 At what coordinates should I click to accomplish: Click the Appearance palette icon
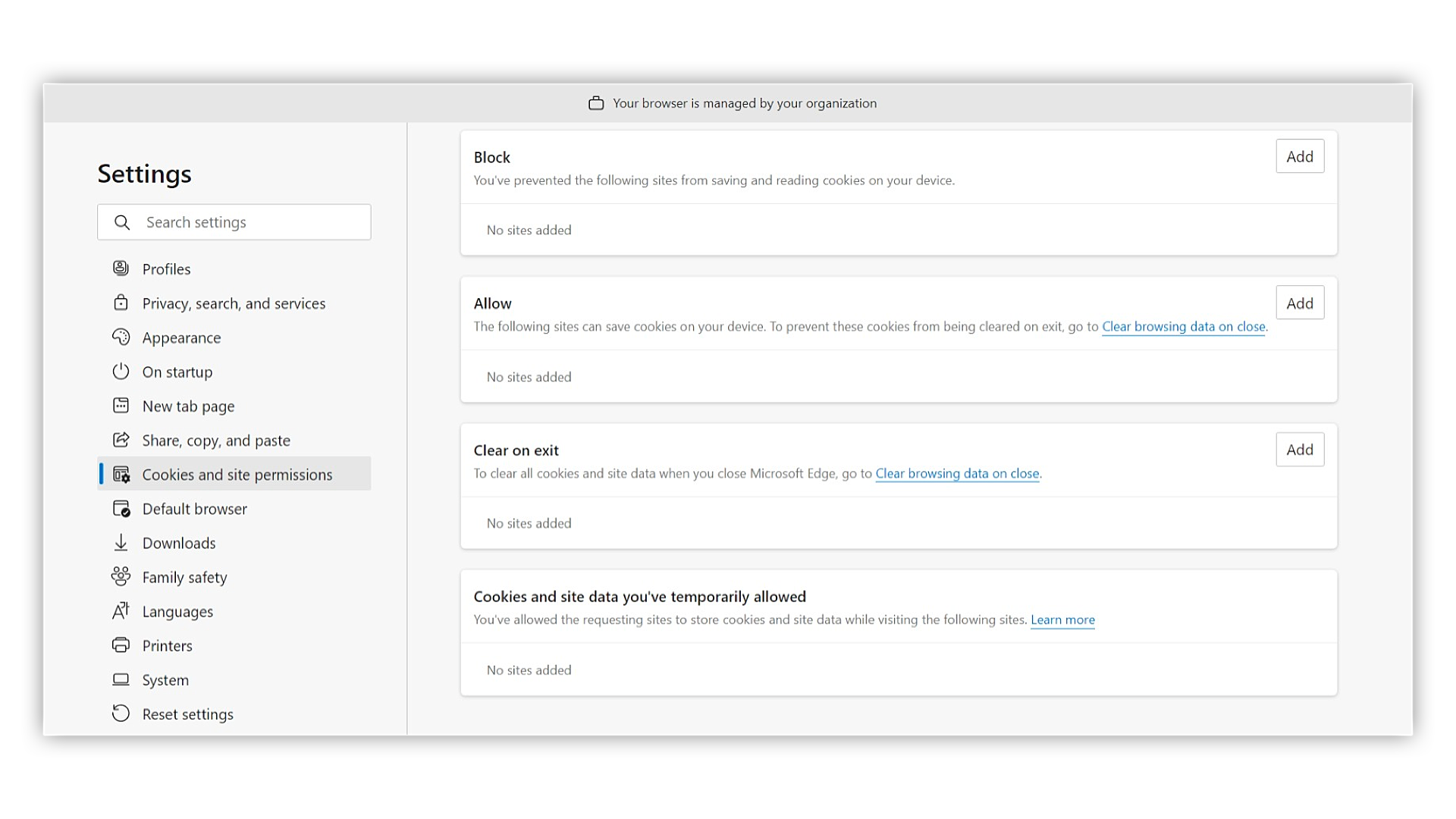(121, 337)
